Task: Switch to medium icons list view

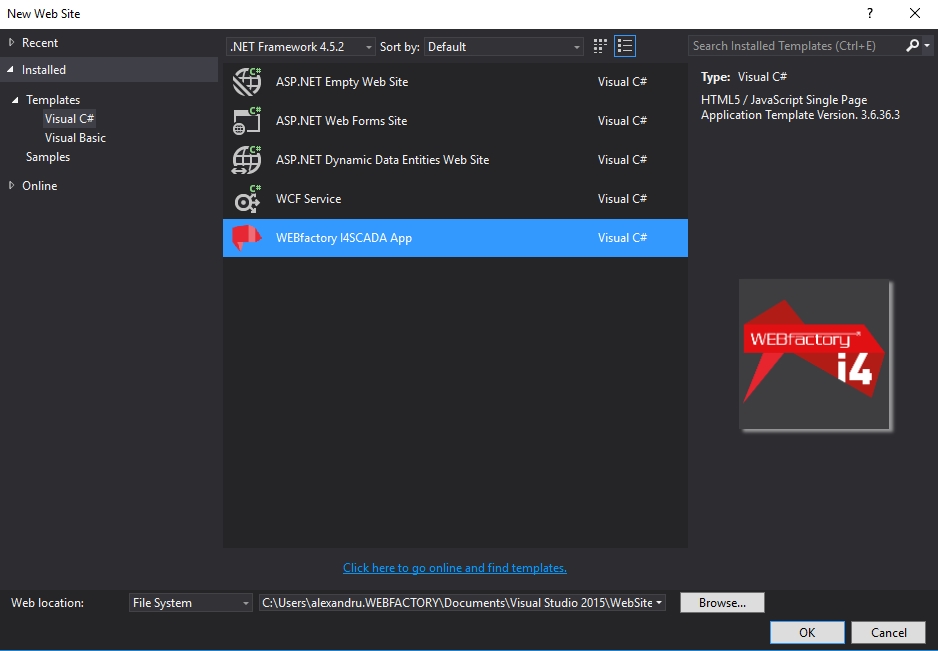Action: (625, 46)
